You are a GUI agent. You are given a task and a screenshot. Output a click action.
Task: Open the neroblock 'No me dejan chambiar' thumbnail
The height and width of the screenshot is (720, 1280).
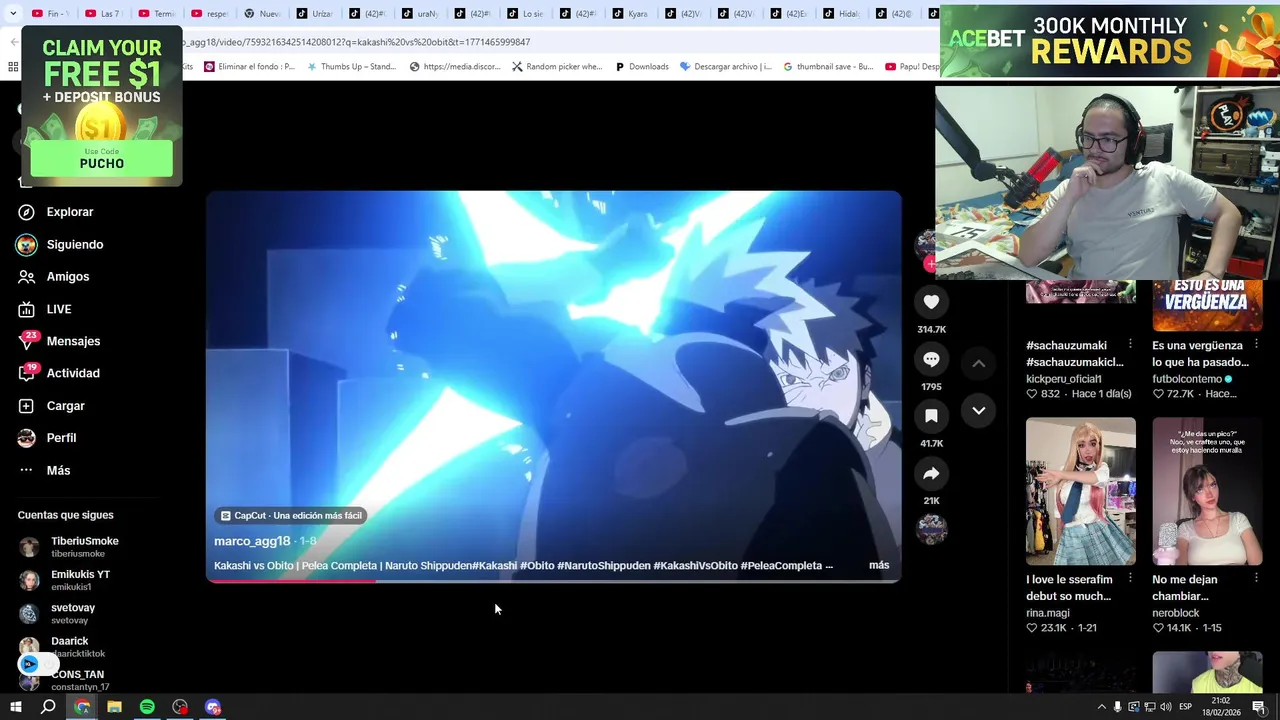[x=1207, y=491]
